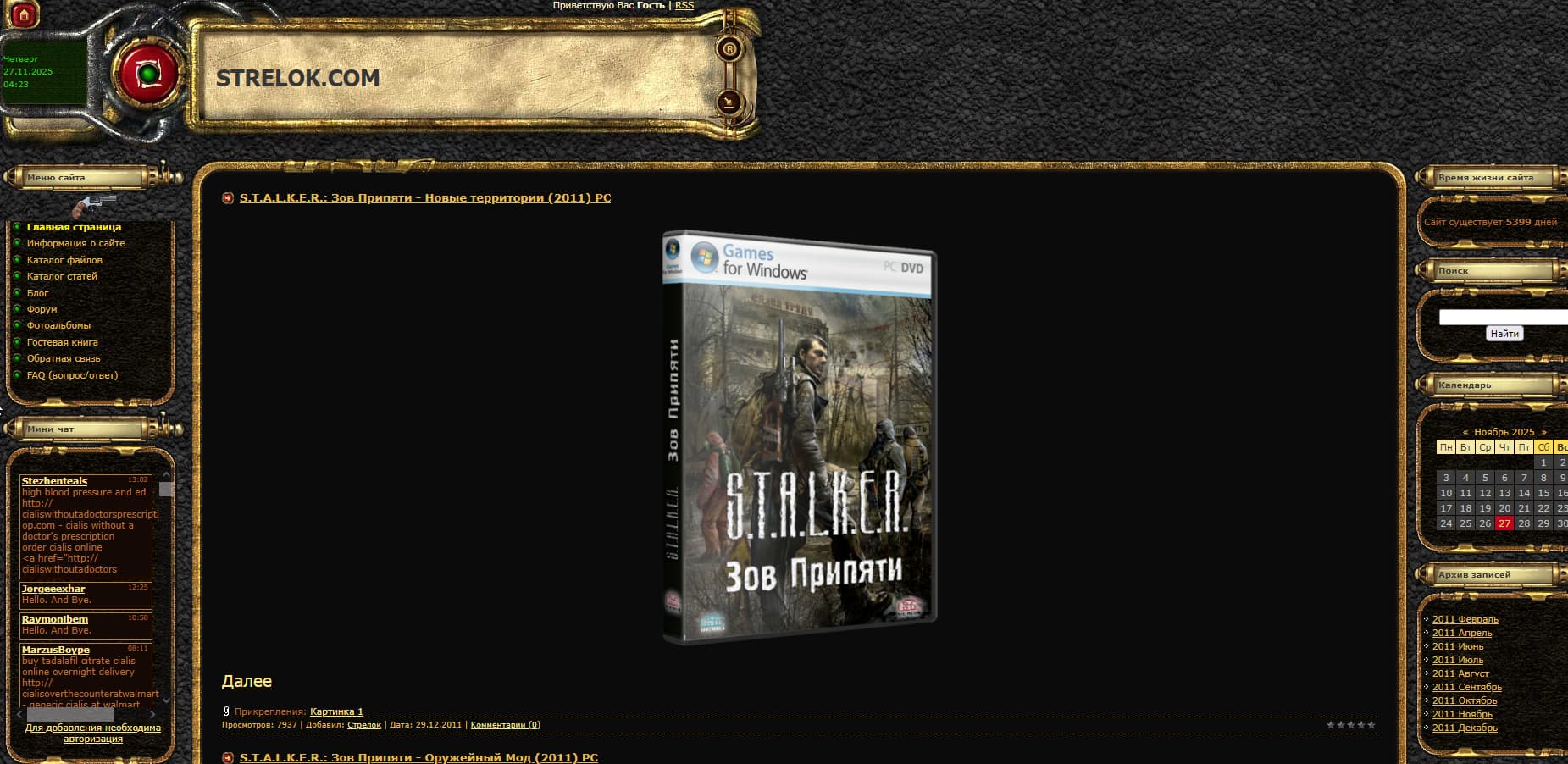Click the round registration 'R' icon

point(729,49)
